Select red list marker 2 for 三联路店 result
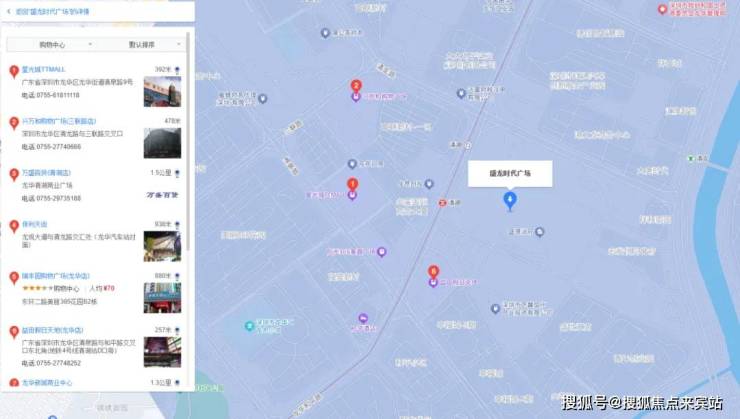The height and width of the screenshot is (419, 740). (14, 123)
